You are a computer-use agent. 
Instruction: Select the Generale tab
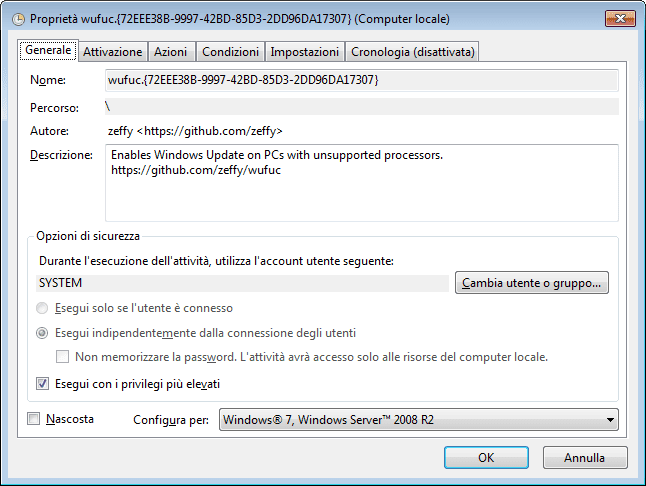[x=48, y=51]
